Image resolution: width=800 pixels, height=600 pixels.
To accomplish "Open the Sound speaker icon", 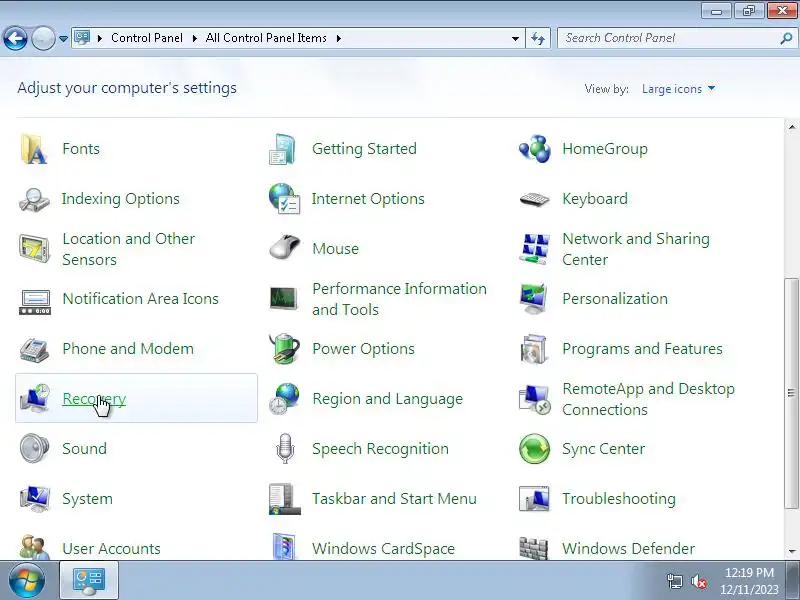I will (34, 448).
